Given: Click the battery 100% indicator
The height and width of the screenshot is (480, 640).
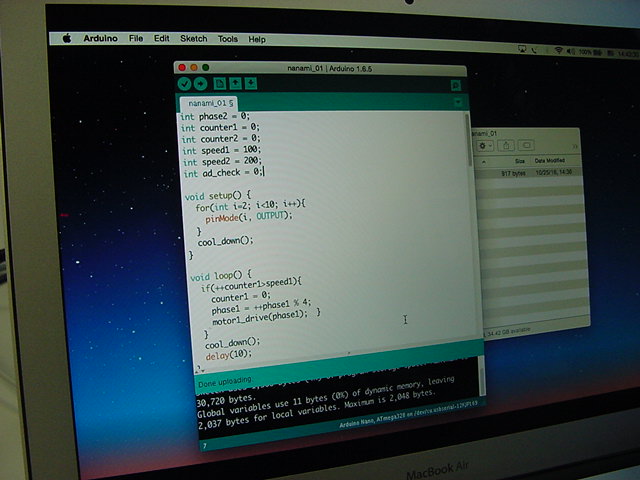Looking at the screenshot, I should click(590, 52).
